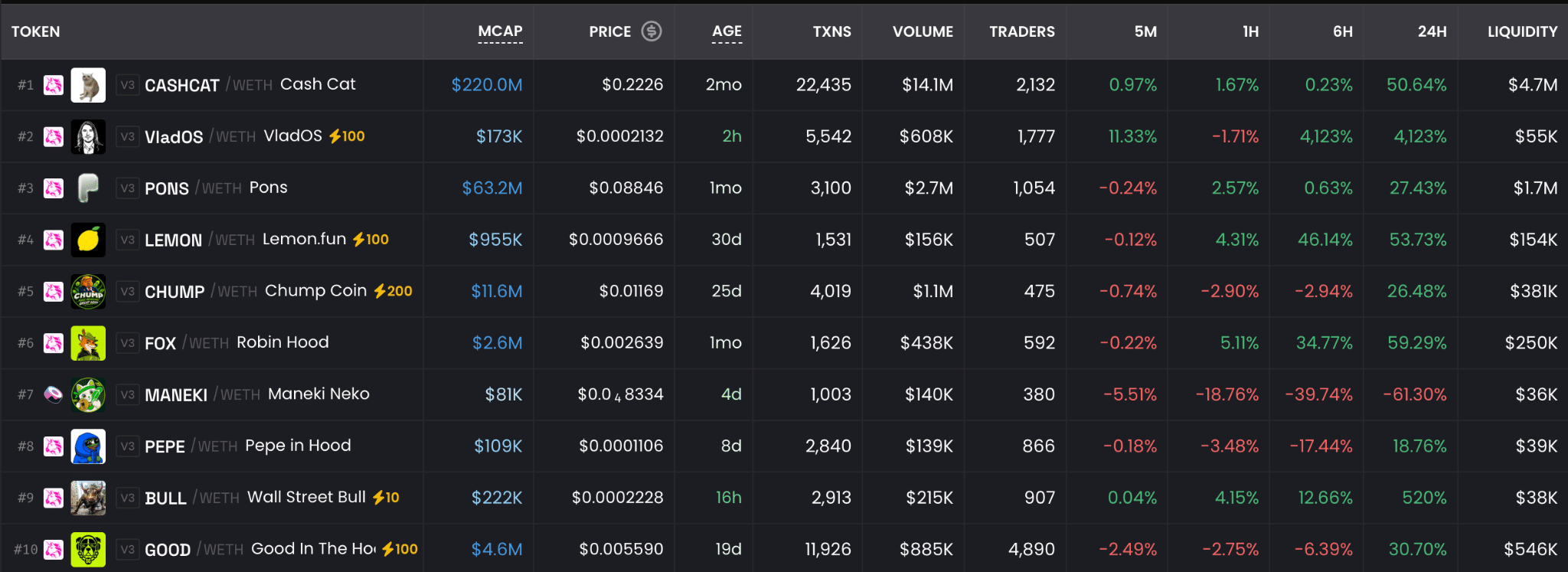
Task: Click the -61.30% 24-hour change
Action: click(1415, 394)
